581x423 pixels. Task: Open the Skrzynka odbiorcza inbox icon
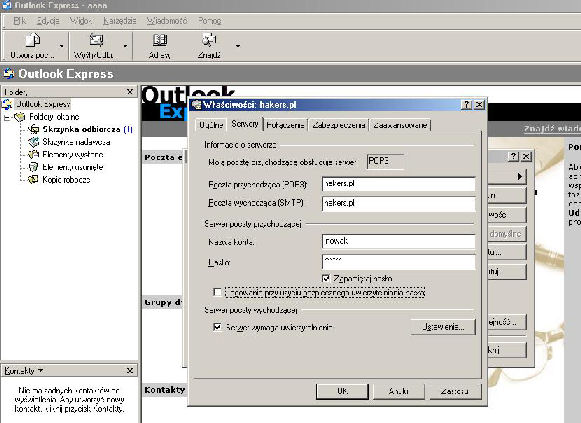click(33, 129)
